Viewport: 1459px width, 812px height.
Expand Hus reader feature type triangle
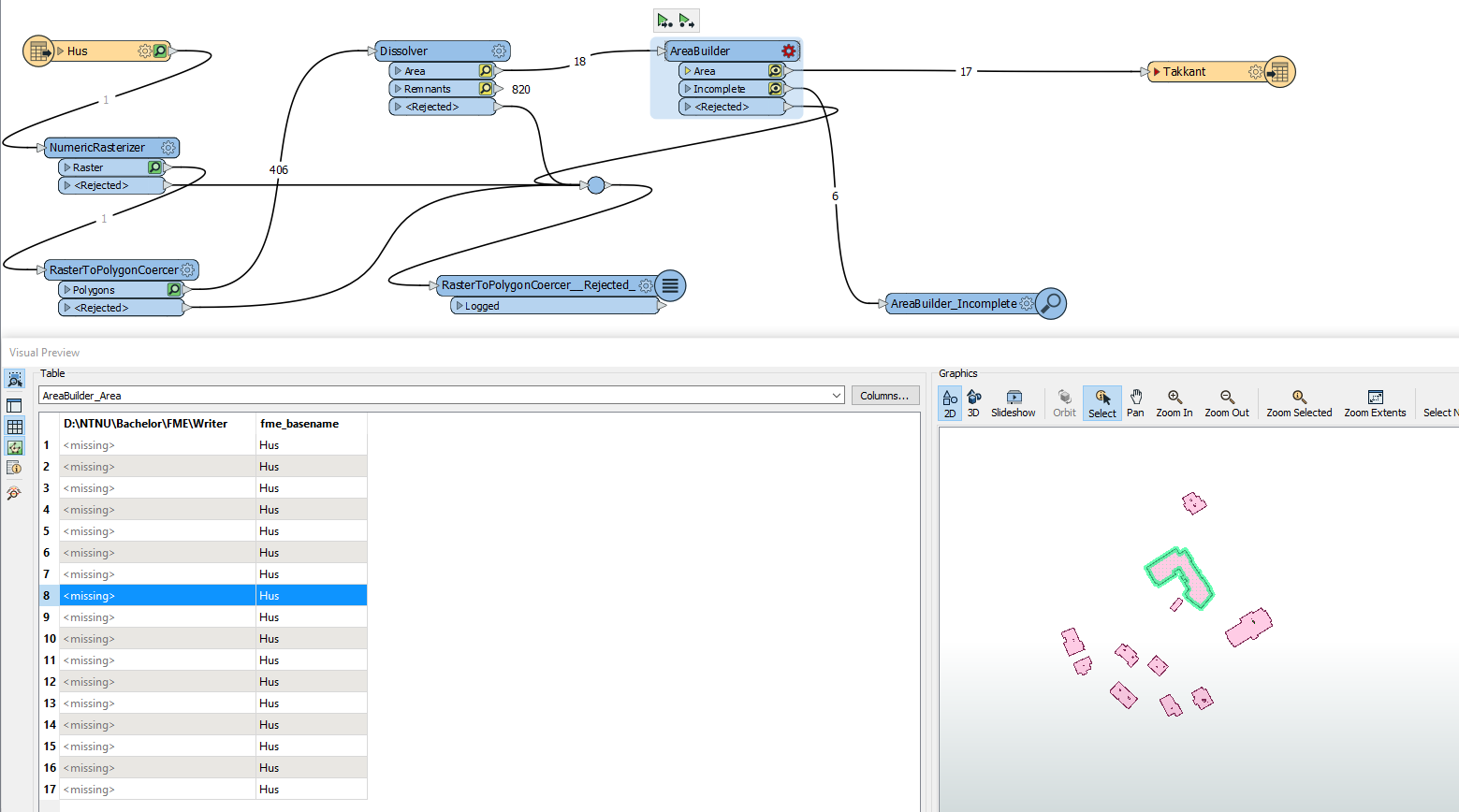coord(60,51)
